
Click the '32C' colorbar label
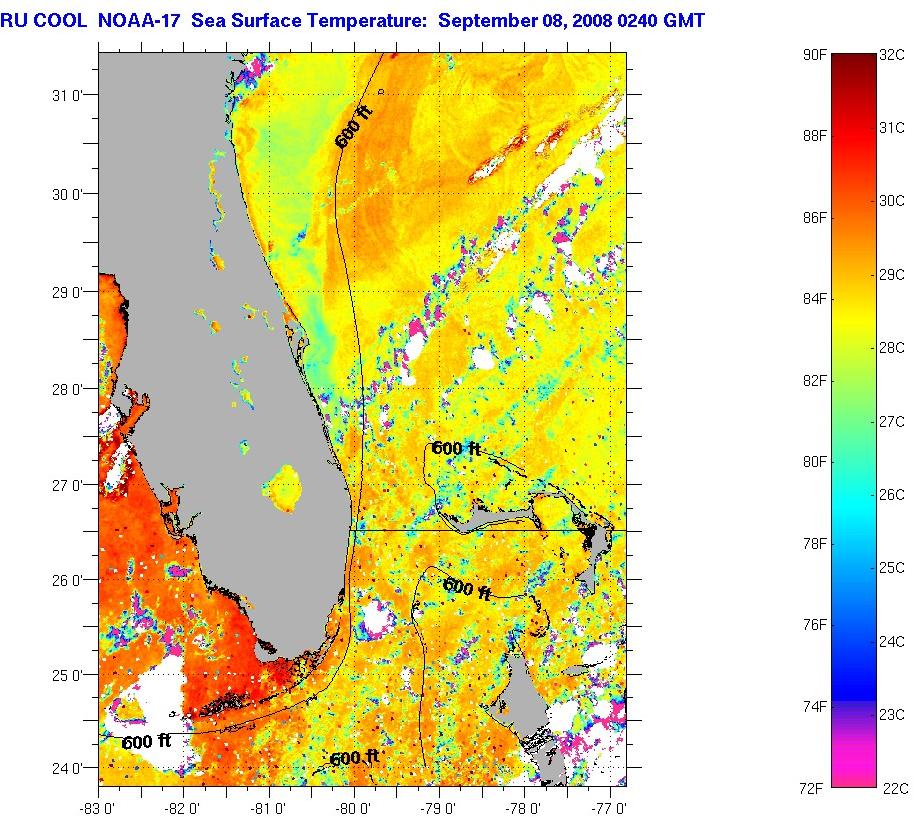pos(891,55)
